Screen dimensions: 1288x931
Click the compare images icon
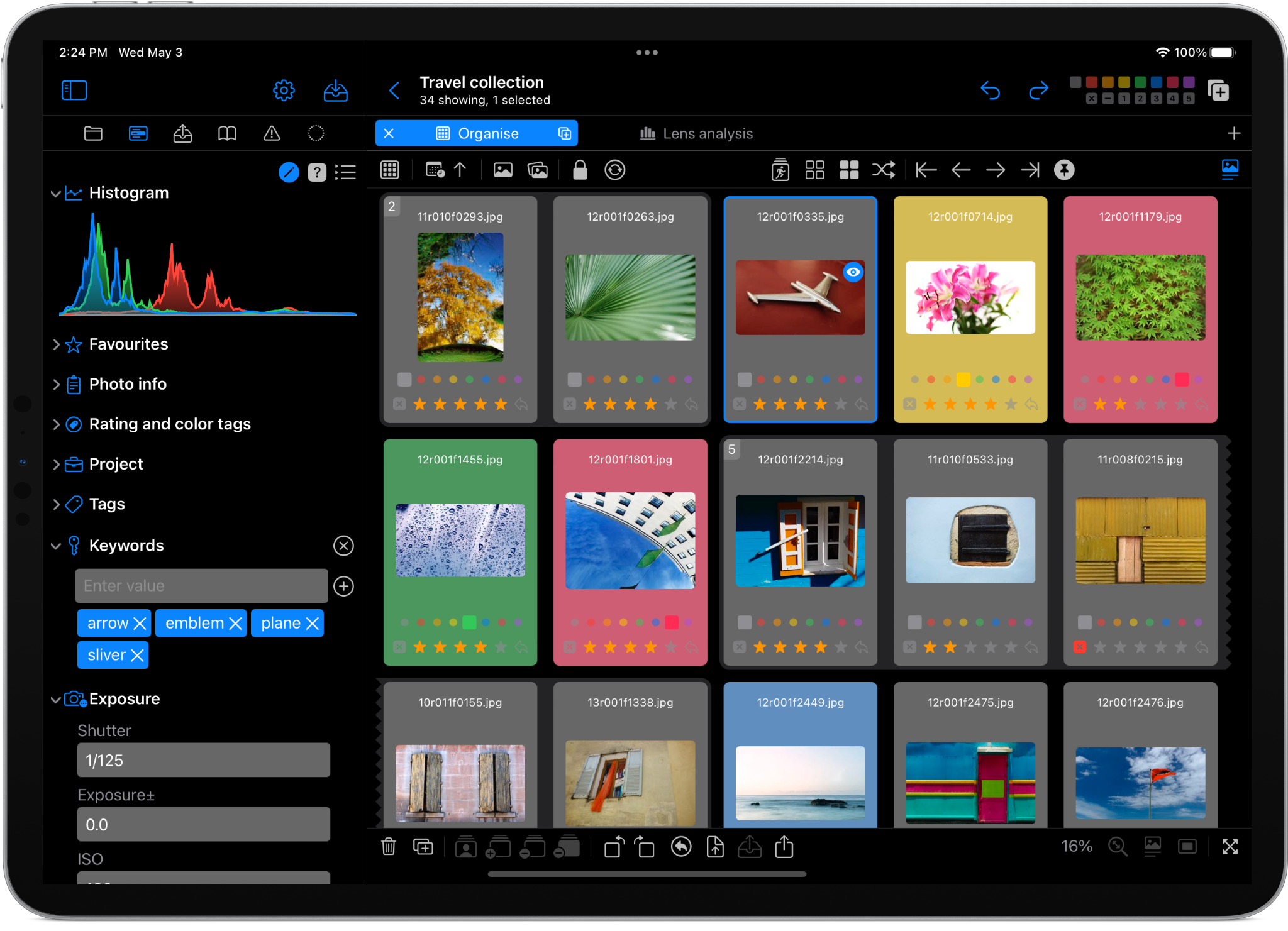click(x=538, y=169)
